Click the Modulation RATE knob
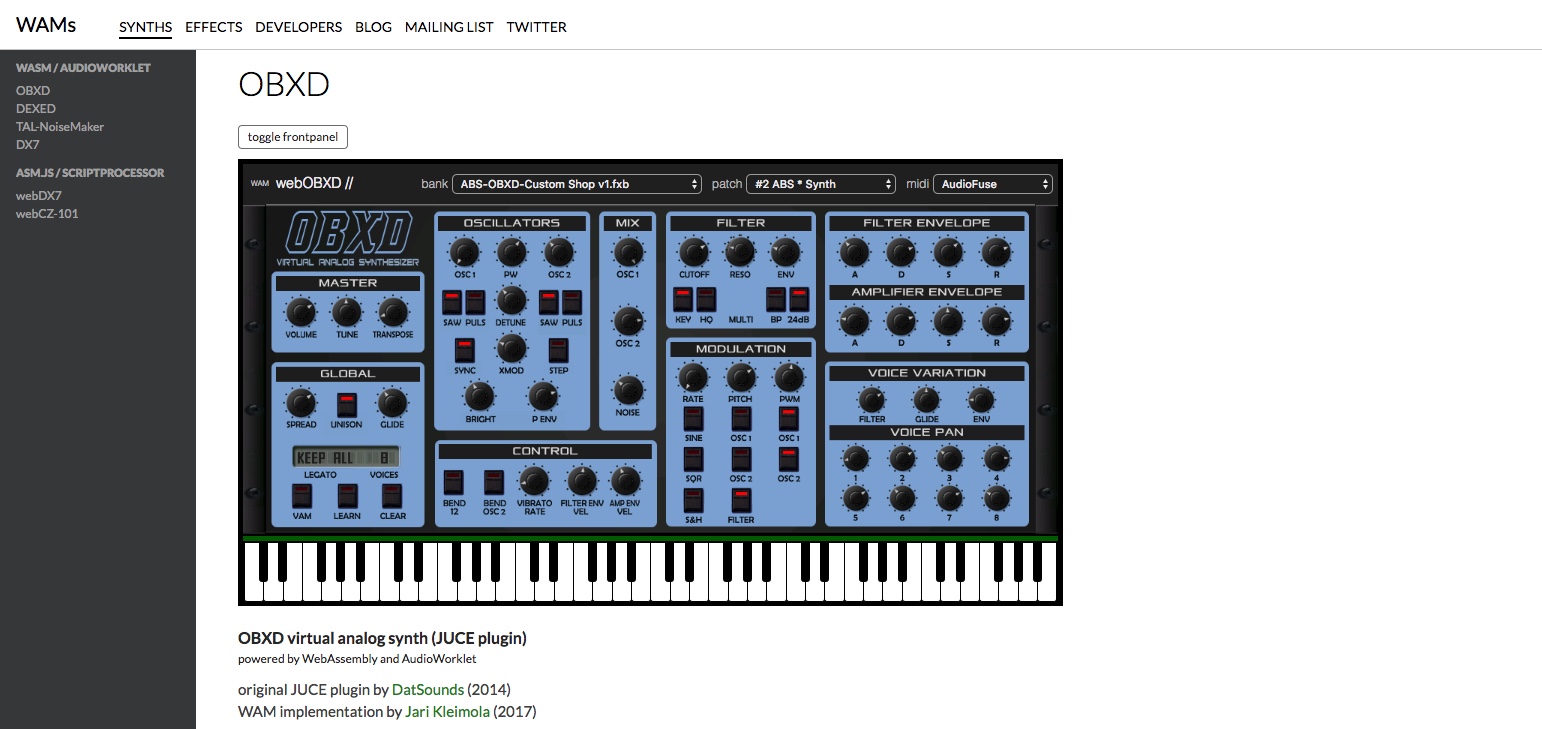The image size is (1542, 729). point(692,377)
